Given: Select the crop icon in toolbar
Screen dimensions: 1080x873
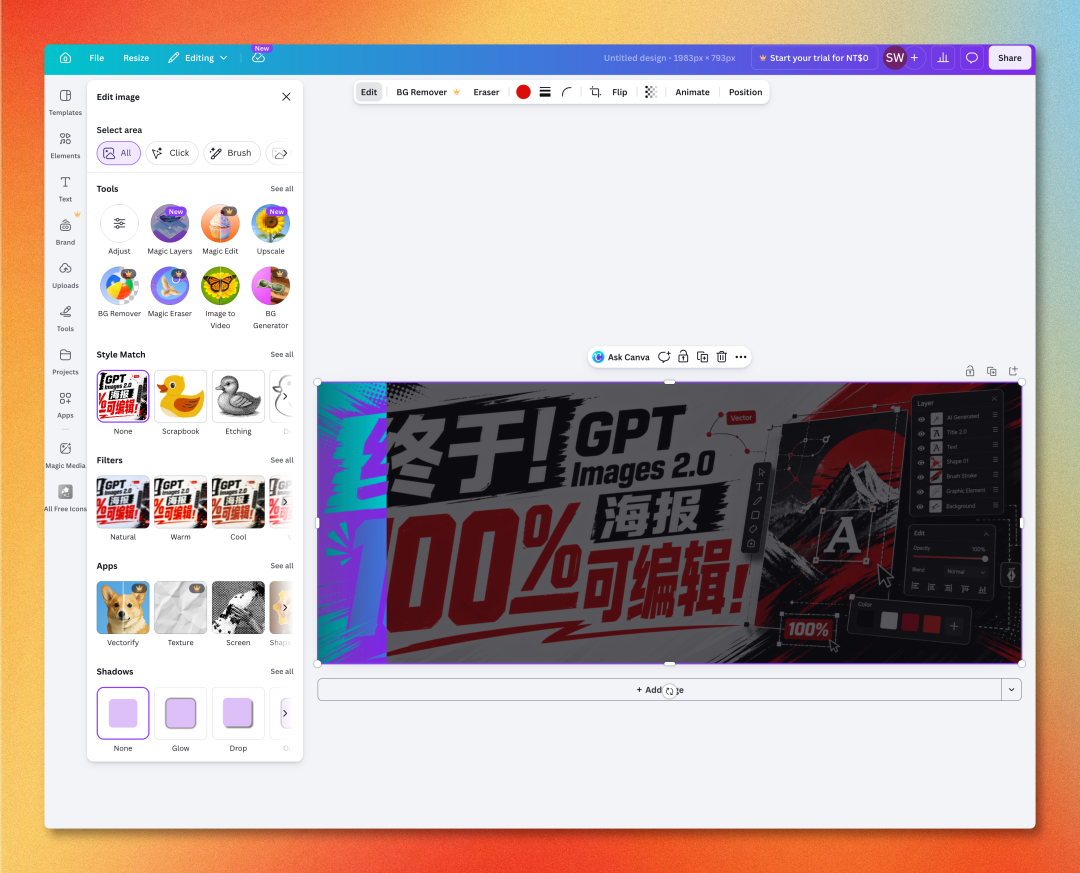Looking at the screenshot, I should coord(596,92).
